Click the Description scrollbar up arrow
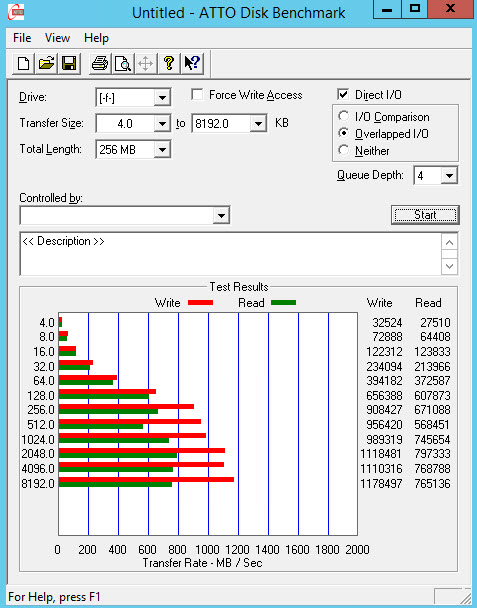Image resolution: width=477 pixels, height=608 pixels. tap(449, 243)
